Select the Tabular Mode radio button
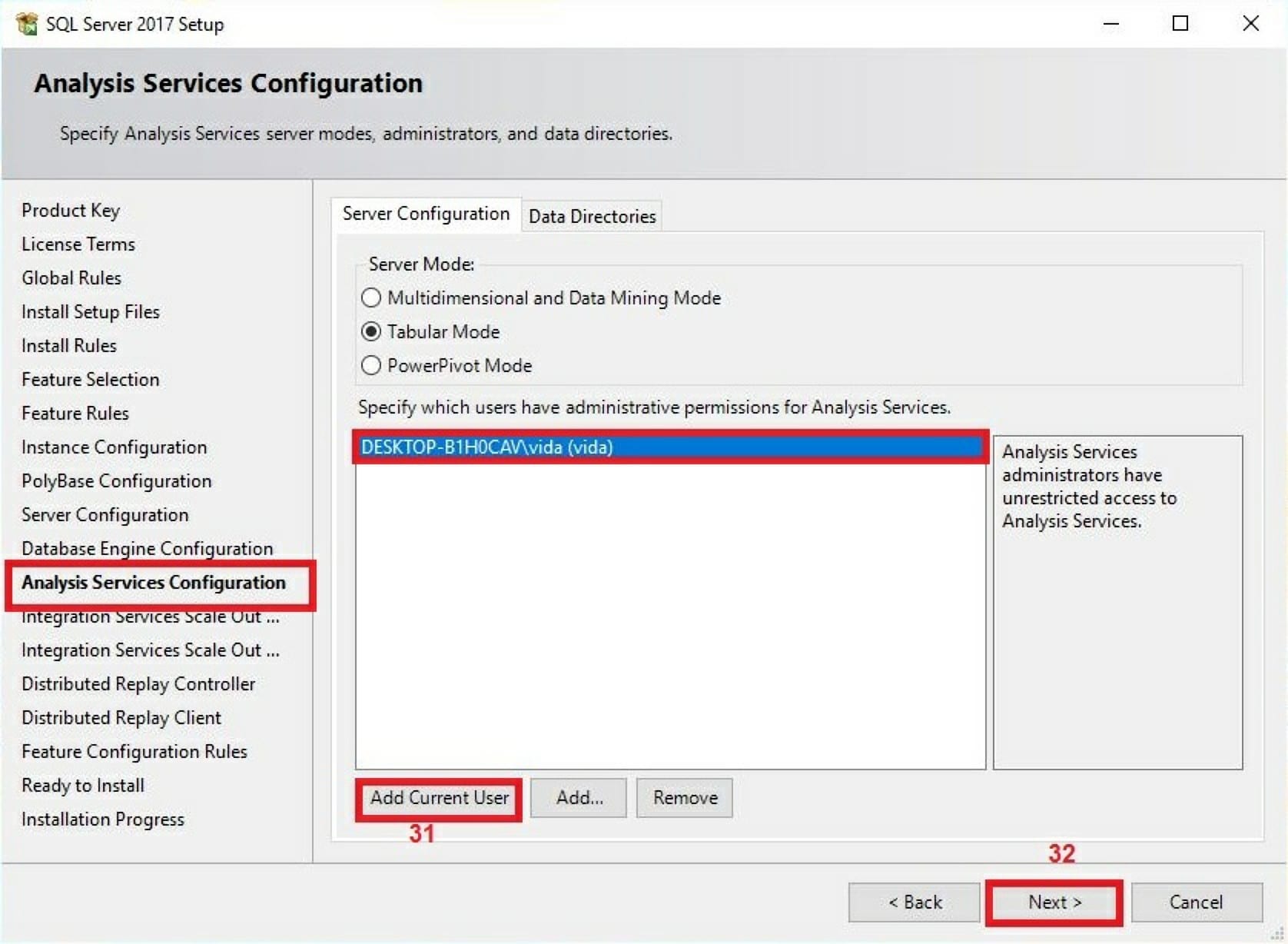Image resolution: width=1288 pixels, height=944 pixels. pos(371,331)
